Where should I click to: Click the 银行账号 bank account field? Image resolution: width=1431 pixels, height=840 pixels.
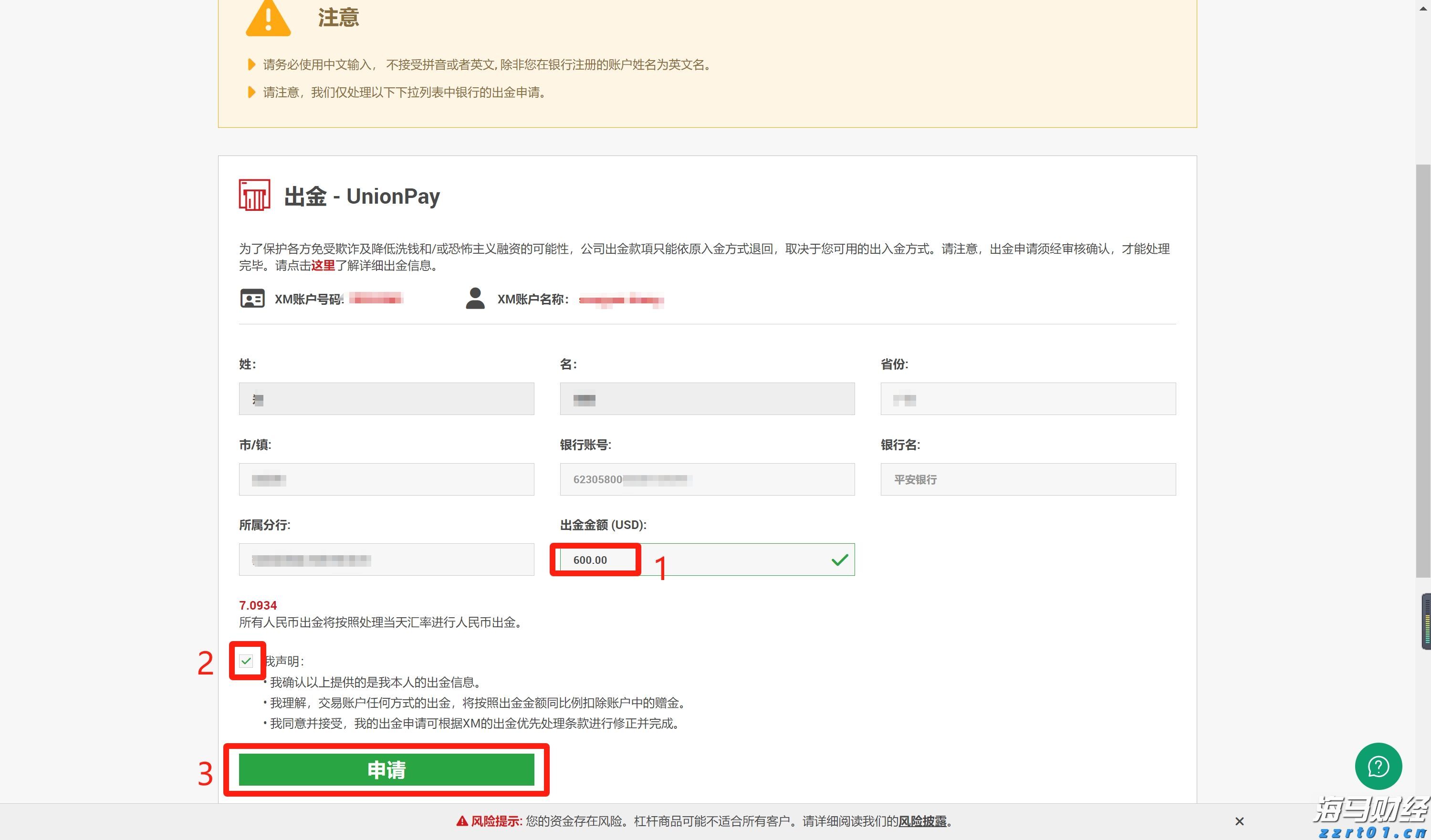[x=706, y=479]
